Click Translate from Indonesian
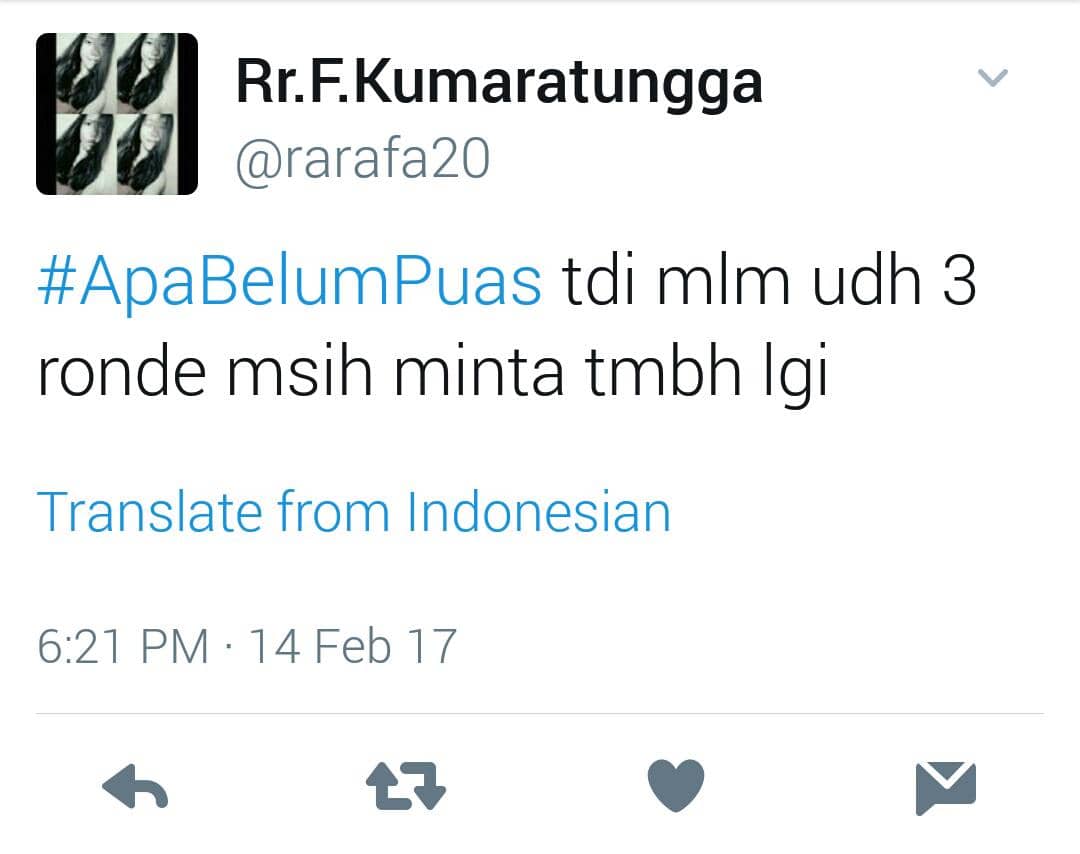This screenshot has height=854, width=1080. (x=353, y=512)
